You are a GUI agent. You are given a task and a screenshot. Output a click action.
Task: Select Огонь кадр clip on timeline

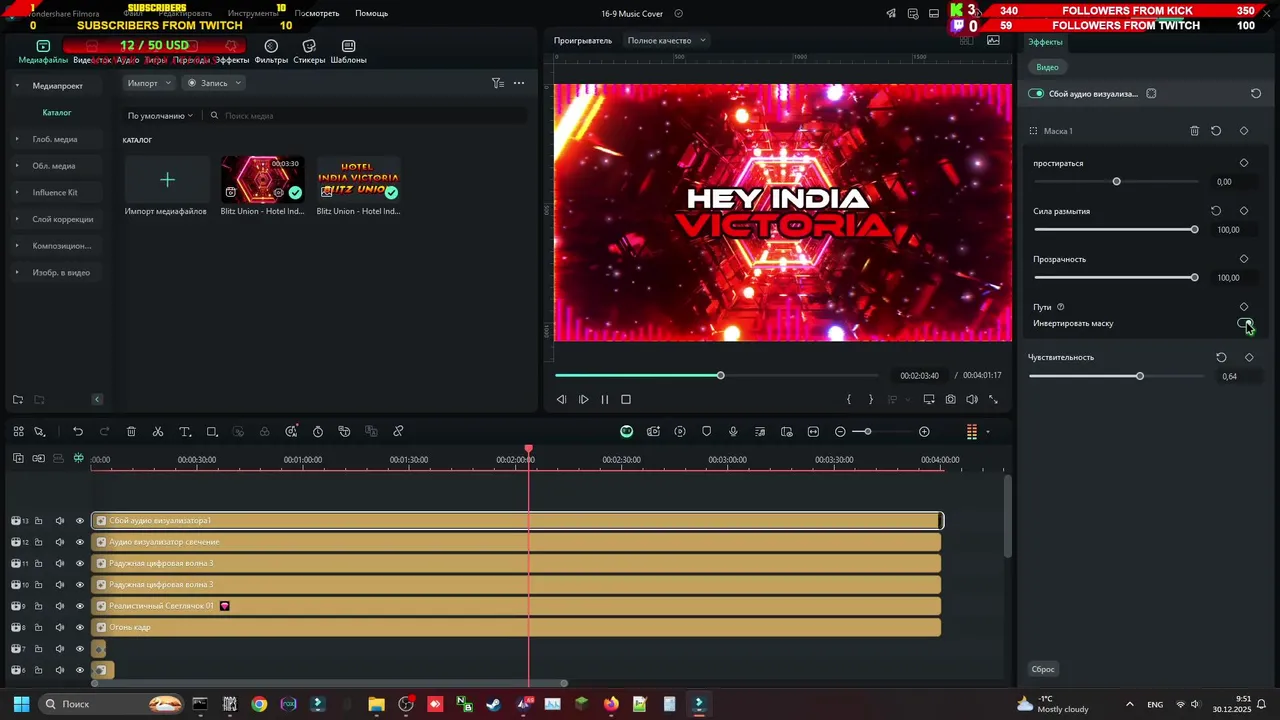pos(516,628)
